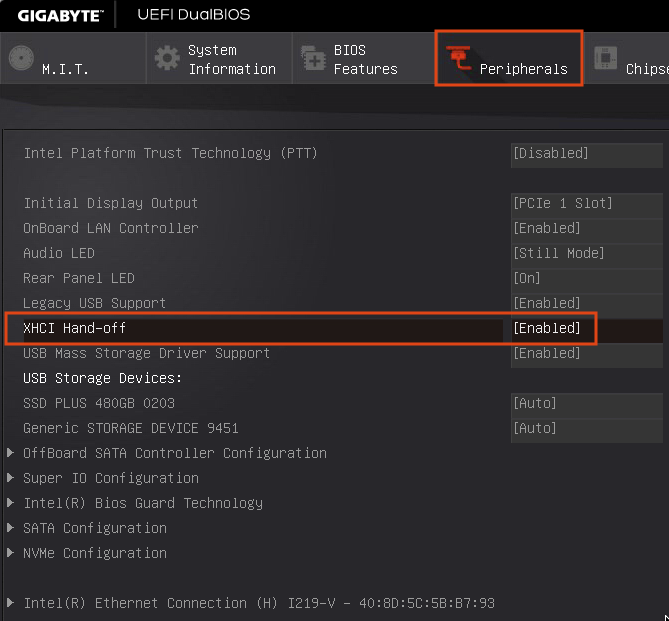Select the Peripherals tab

[509, 58]
